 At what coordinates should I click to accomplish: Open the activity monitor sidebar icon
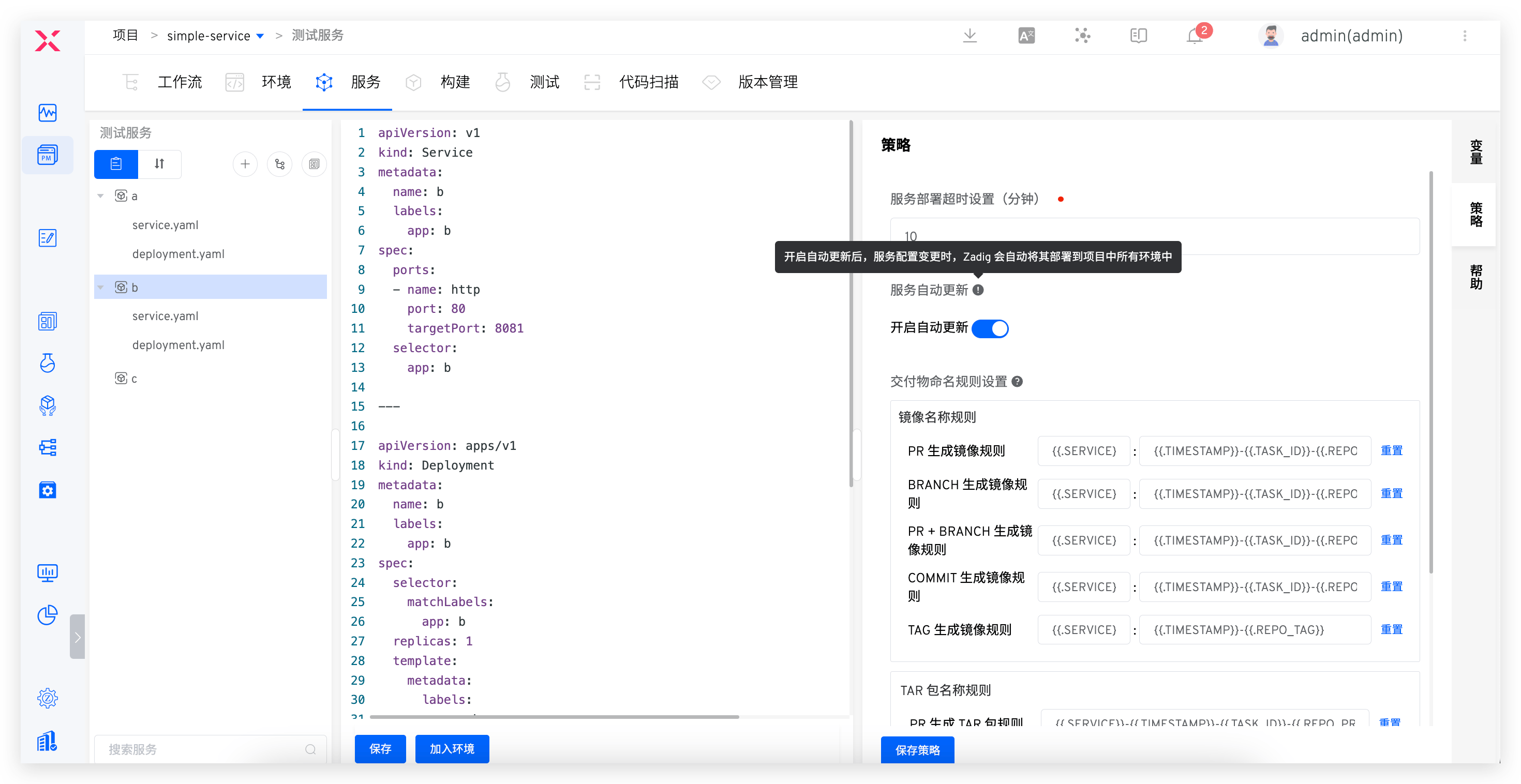click(x=47, y=112)
